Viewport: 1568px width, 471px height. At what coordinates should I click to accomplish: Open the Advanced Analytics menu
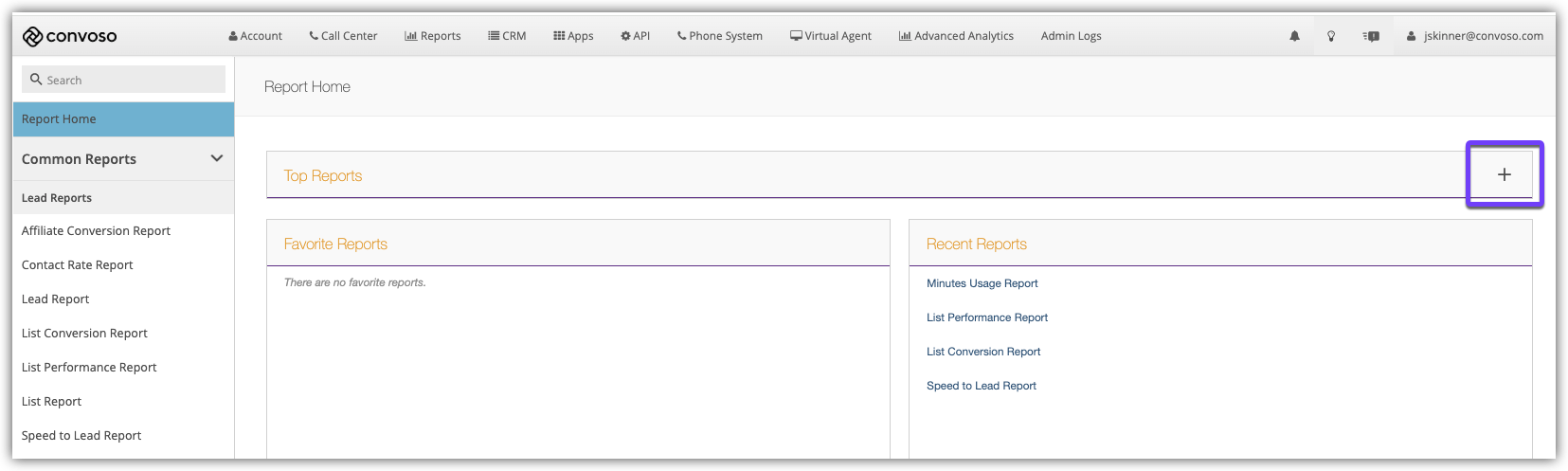point(956,36)
